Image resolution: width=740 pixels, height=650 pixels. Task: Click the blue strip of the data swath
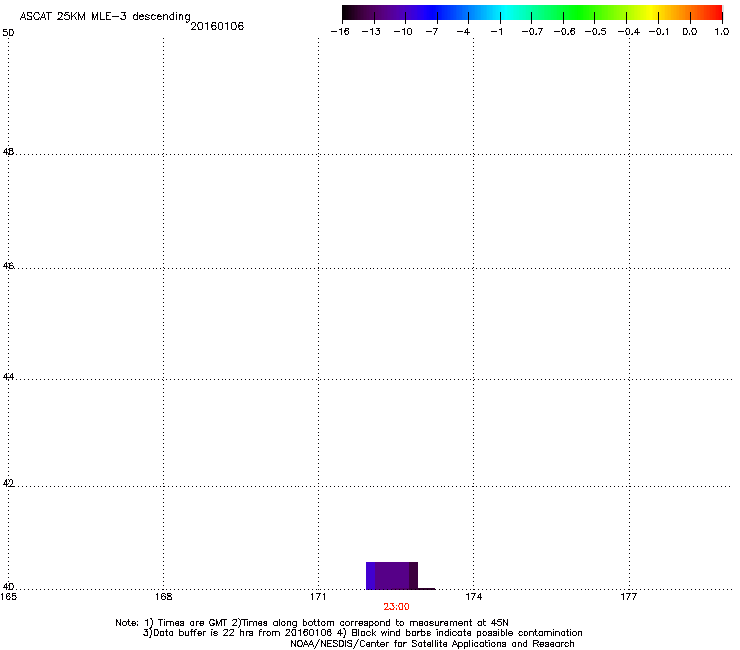[370, 575]
